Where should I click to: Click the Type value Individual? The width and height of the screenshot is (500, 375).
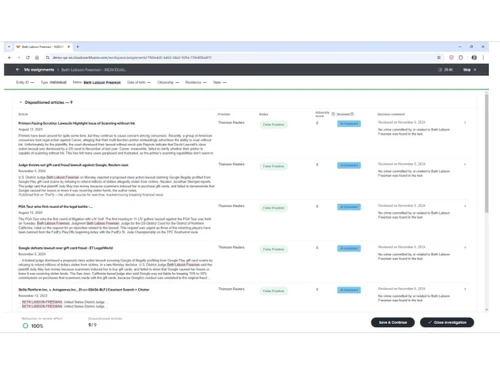58,82
